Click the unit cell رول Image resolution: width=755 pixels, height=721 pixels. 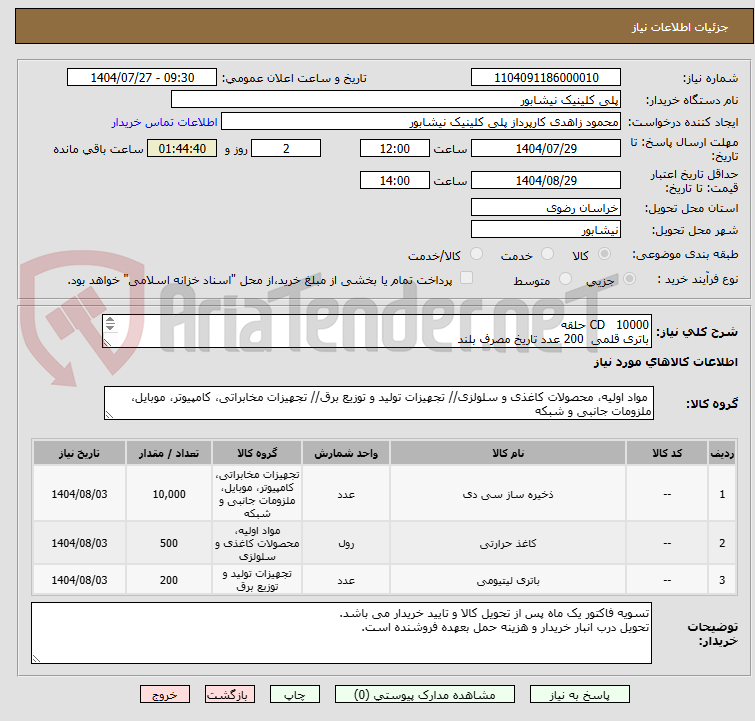pyautogui.click(x=346, y=543)
